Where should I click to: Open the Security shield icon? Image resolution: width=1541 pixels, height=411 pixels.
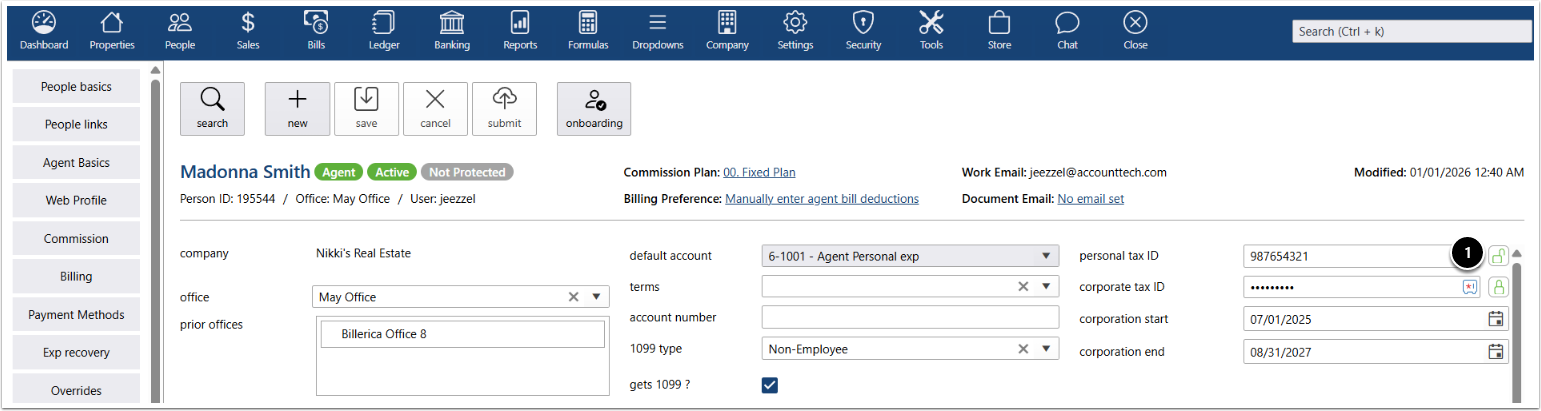[x=863, y=30]
